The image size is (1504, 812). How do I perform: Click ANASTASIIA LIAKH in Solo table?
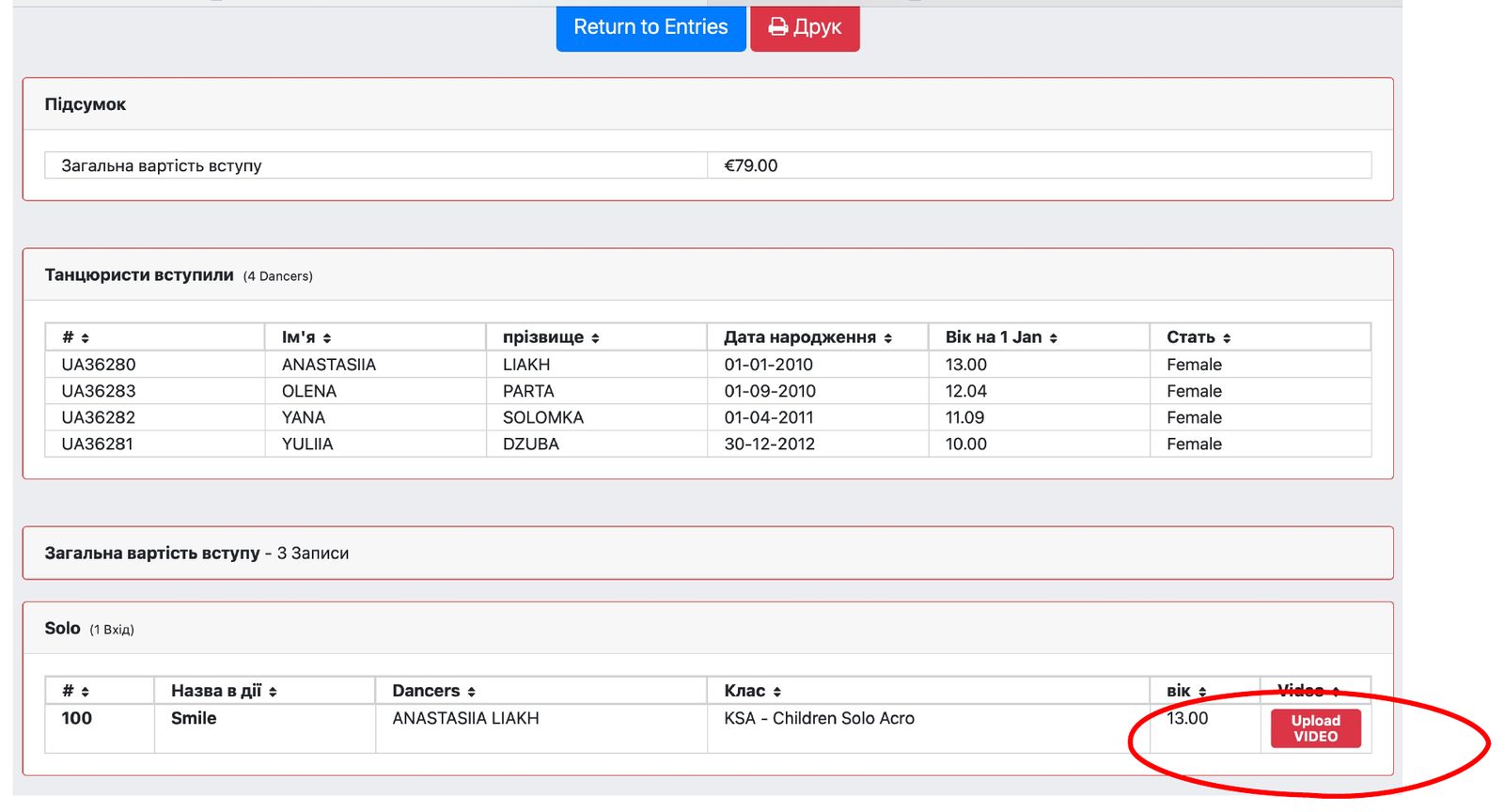(x=465, y=718)
